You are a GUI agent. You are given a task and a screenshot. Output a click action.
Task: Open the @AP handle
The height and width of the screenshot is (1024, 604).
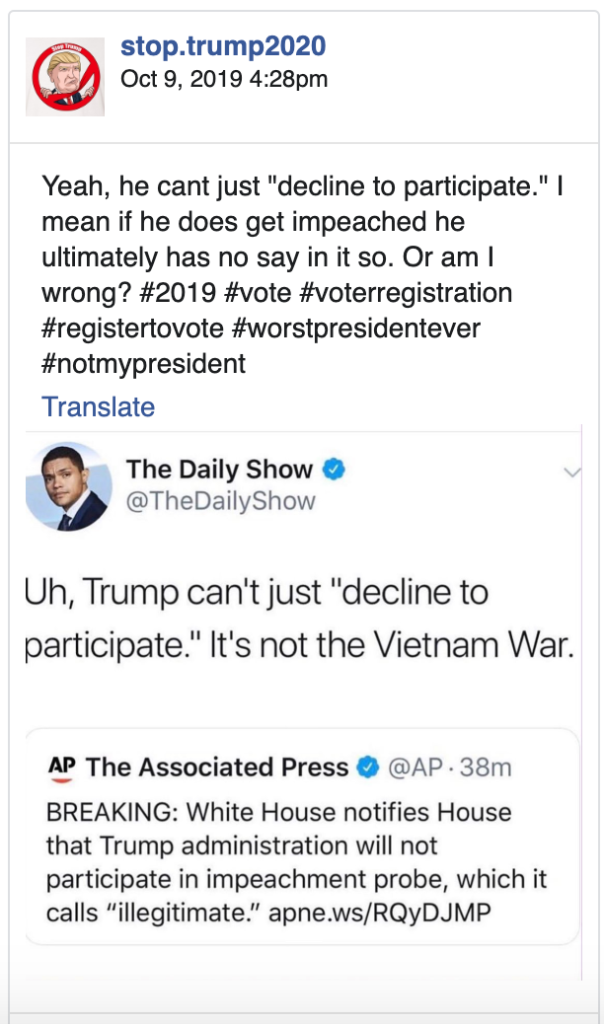[414, 768]
